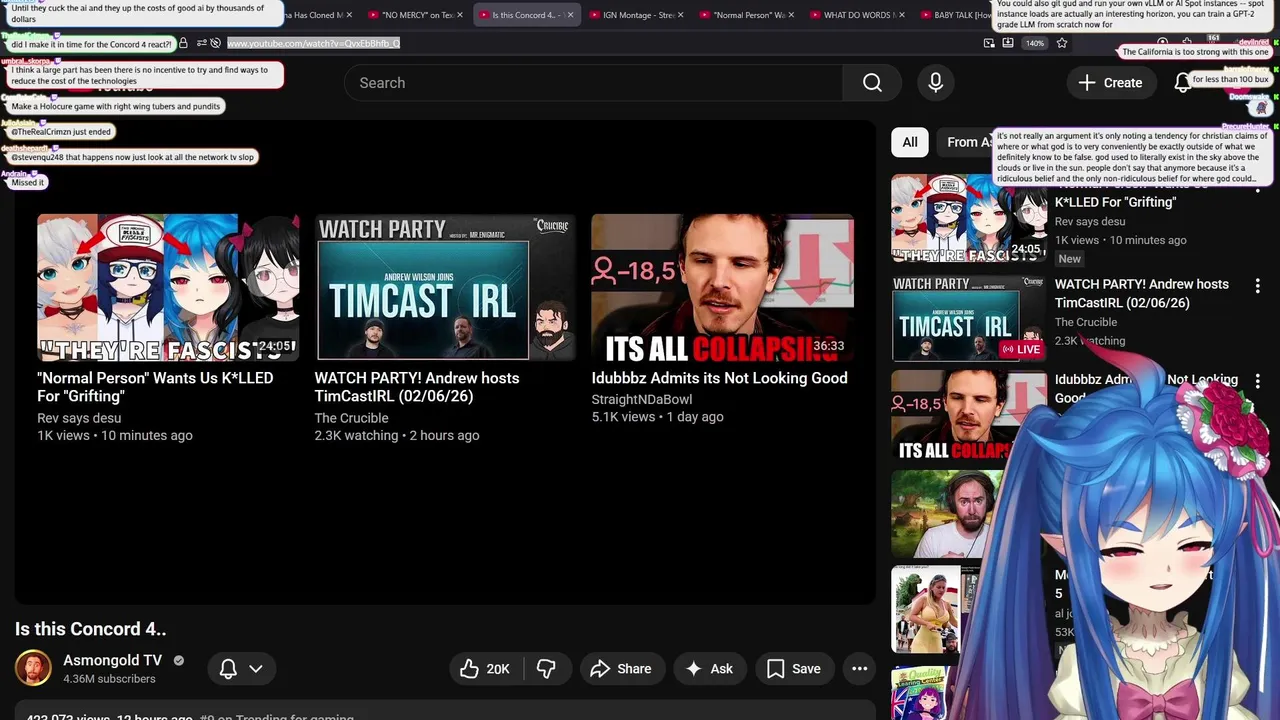Expand subscription notification bell dropdown
This screenshot has height=720, width=1280.
click(241, 669)
